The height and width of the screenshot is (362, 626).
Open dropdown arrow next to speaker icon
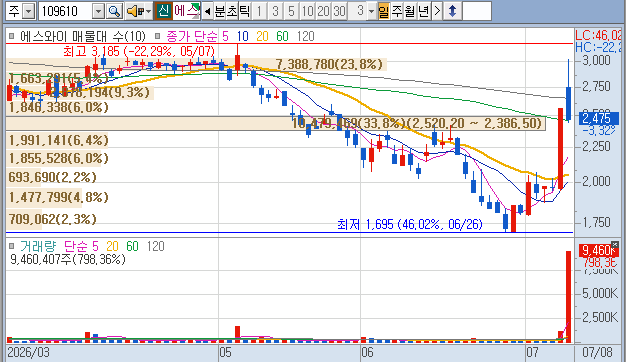point(149,11)
